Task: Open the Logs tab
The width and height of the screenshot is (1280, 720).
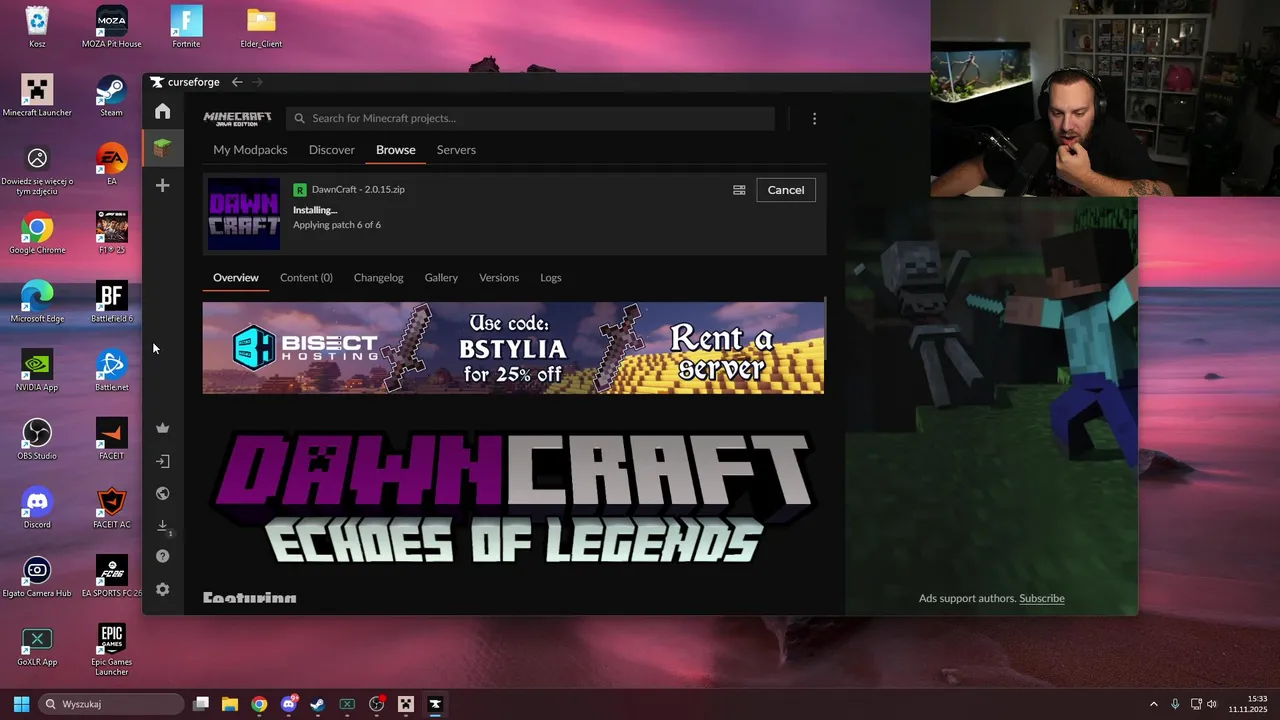Action: coord(551,278)
